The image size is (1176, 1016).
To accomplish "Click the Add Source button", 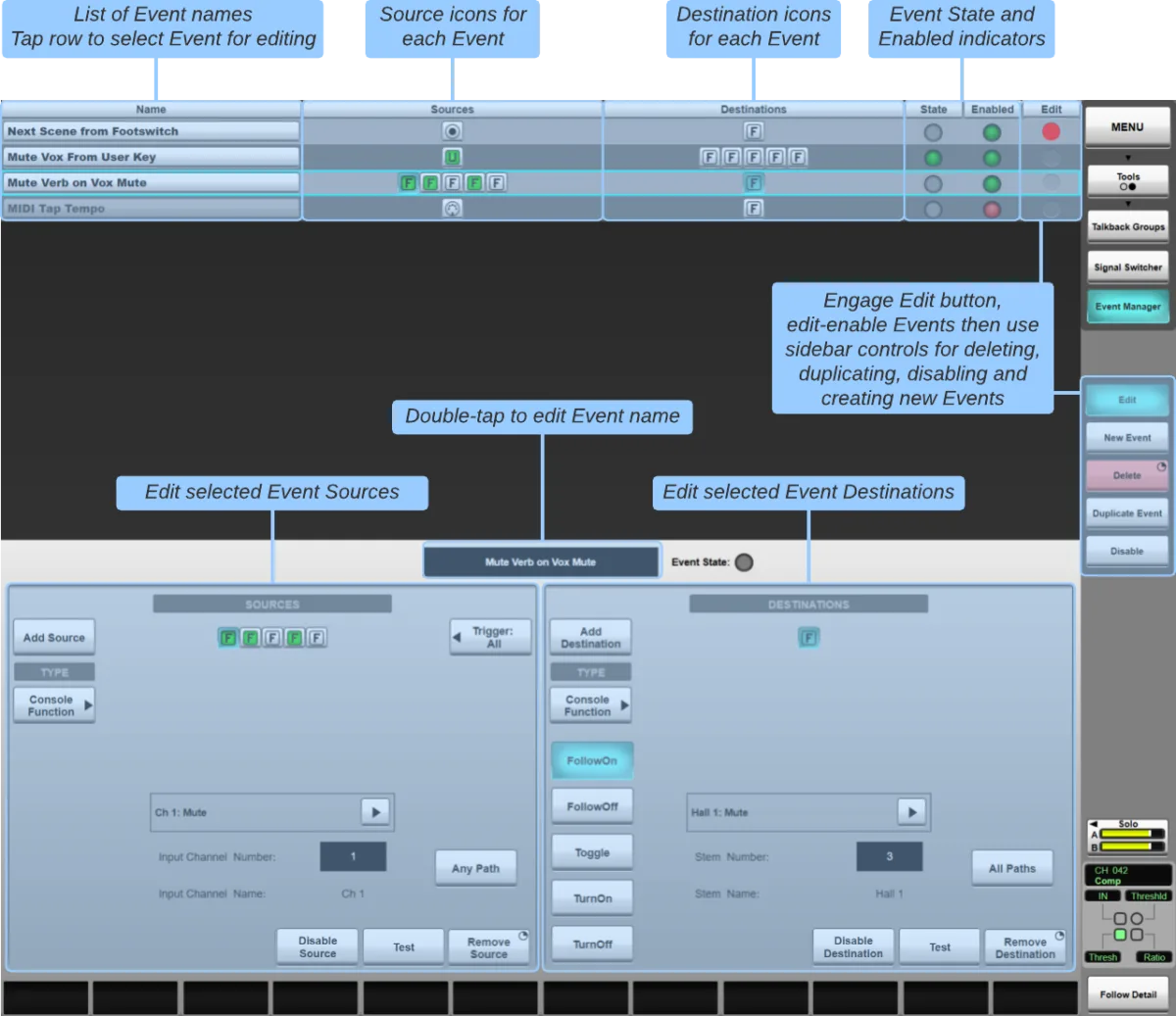I will tap(55, 637).
